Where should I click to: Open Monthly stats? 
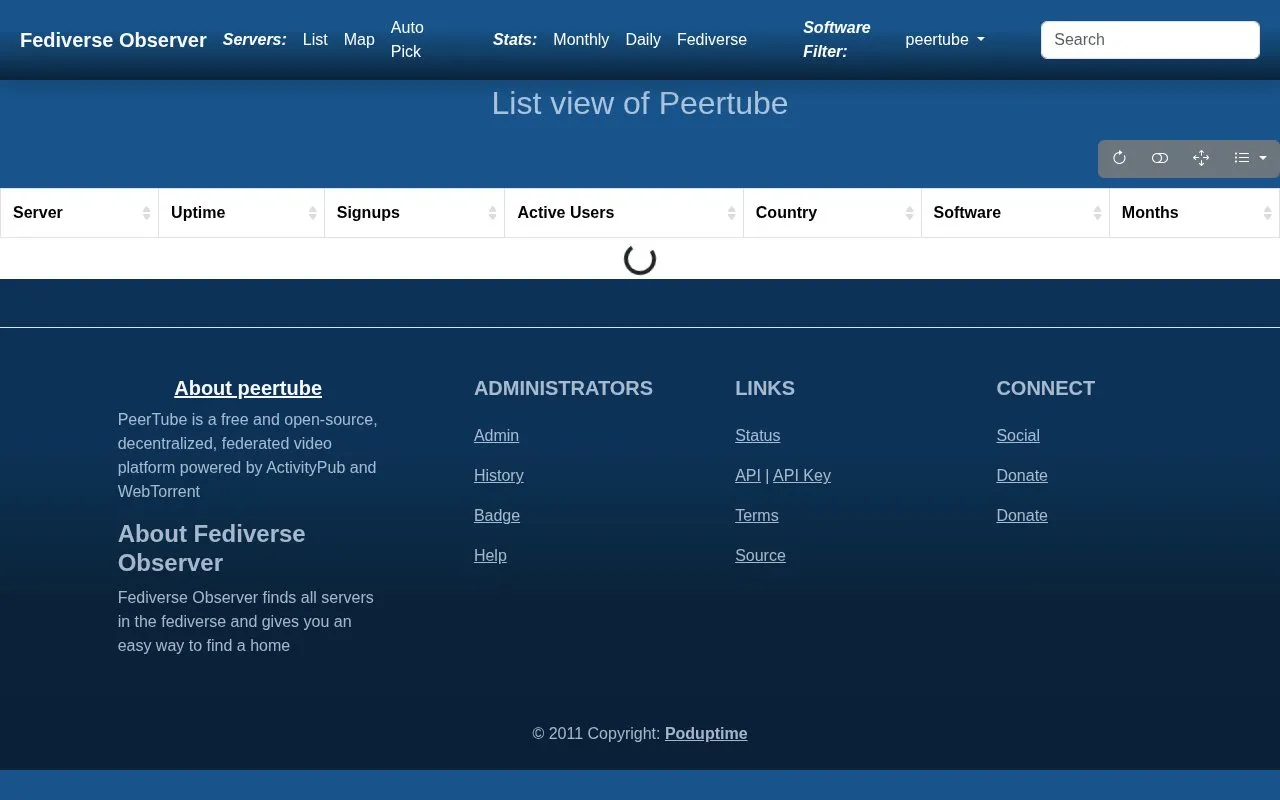[x=581, y=40]
